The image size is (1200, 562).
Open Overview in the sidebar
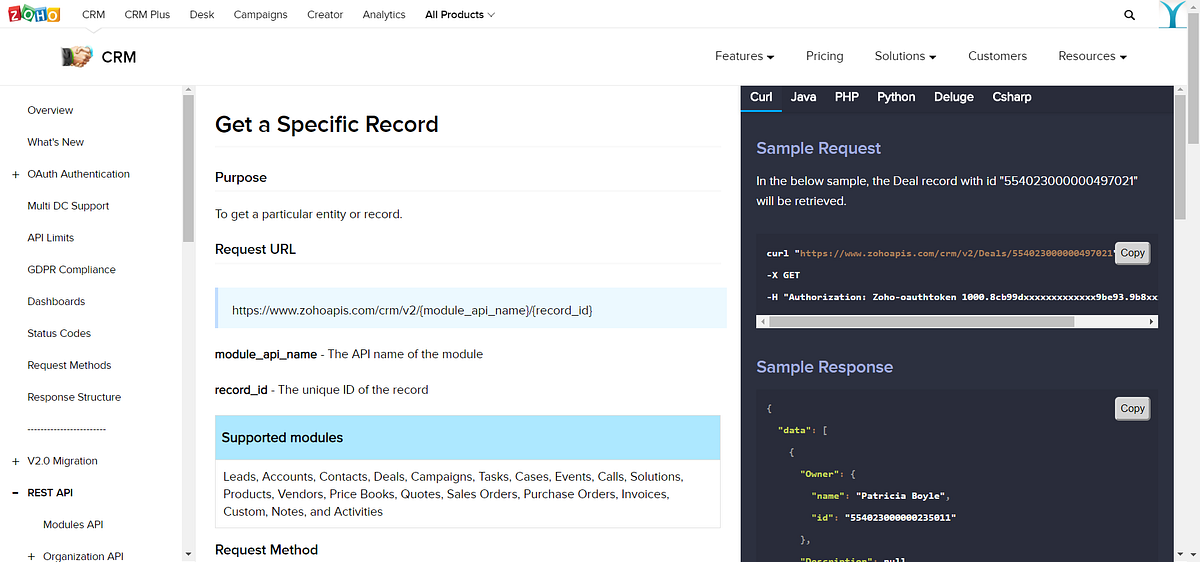(50, 111)
